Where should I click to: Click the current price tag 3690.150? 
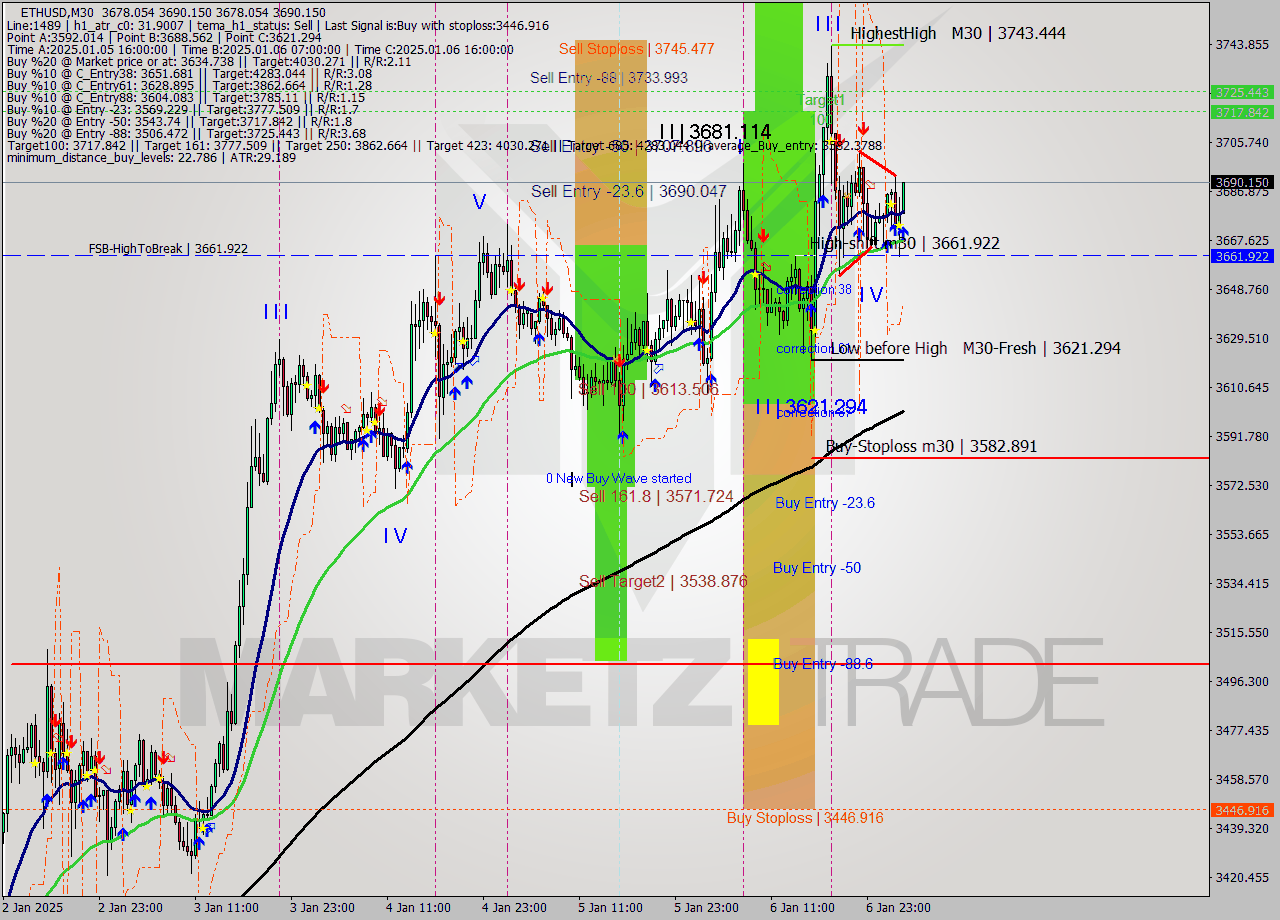click(x=1241, y=182)
